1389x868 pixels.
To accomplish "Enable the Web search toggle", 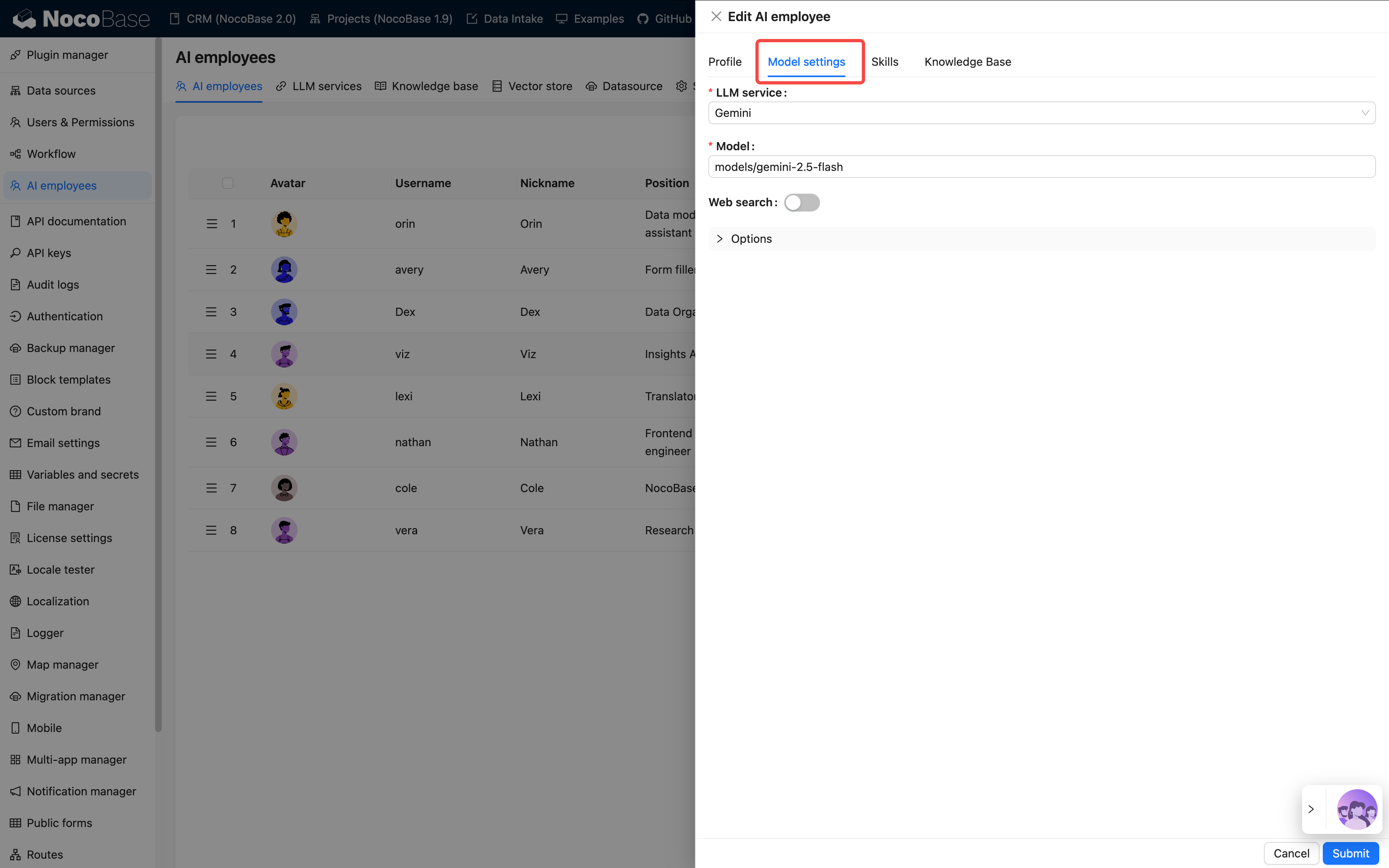I will pos(802,202).
